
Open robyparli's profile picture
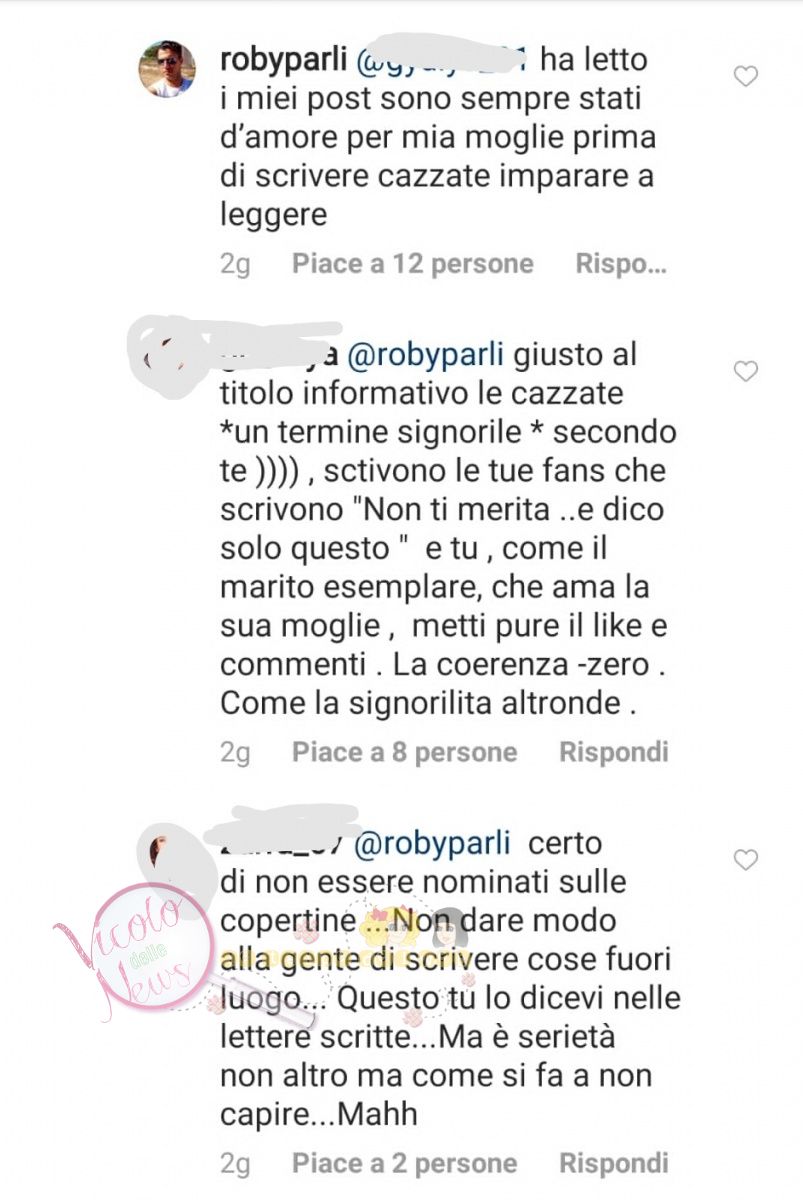pyautogui.click(x=166, y=69)
